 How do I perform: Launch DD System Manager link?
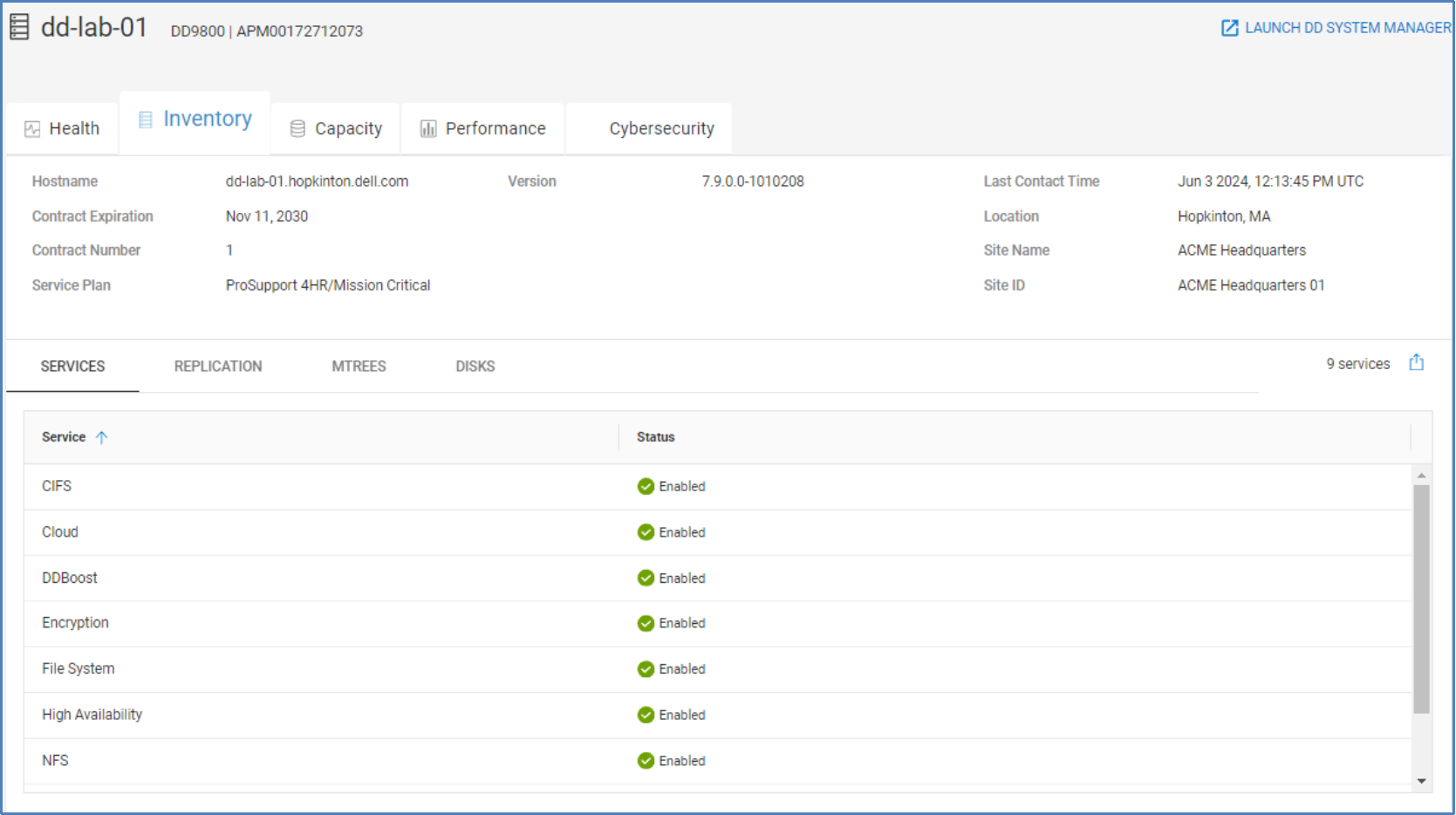(1336, 28)
